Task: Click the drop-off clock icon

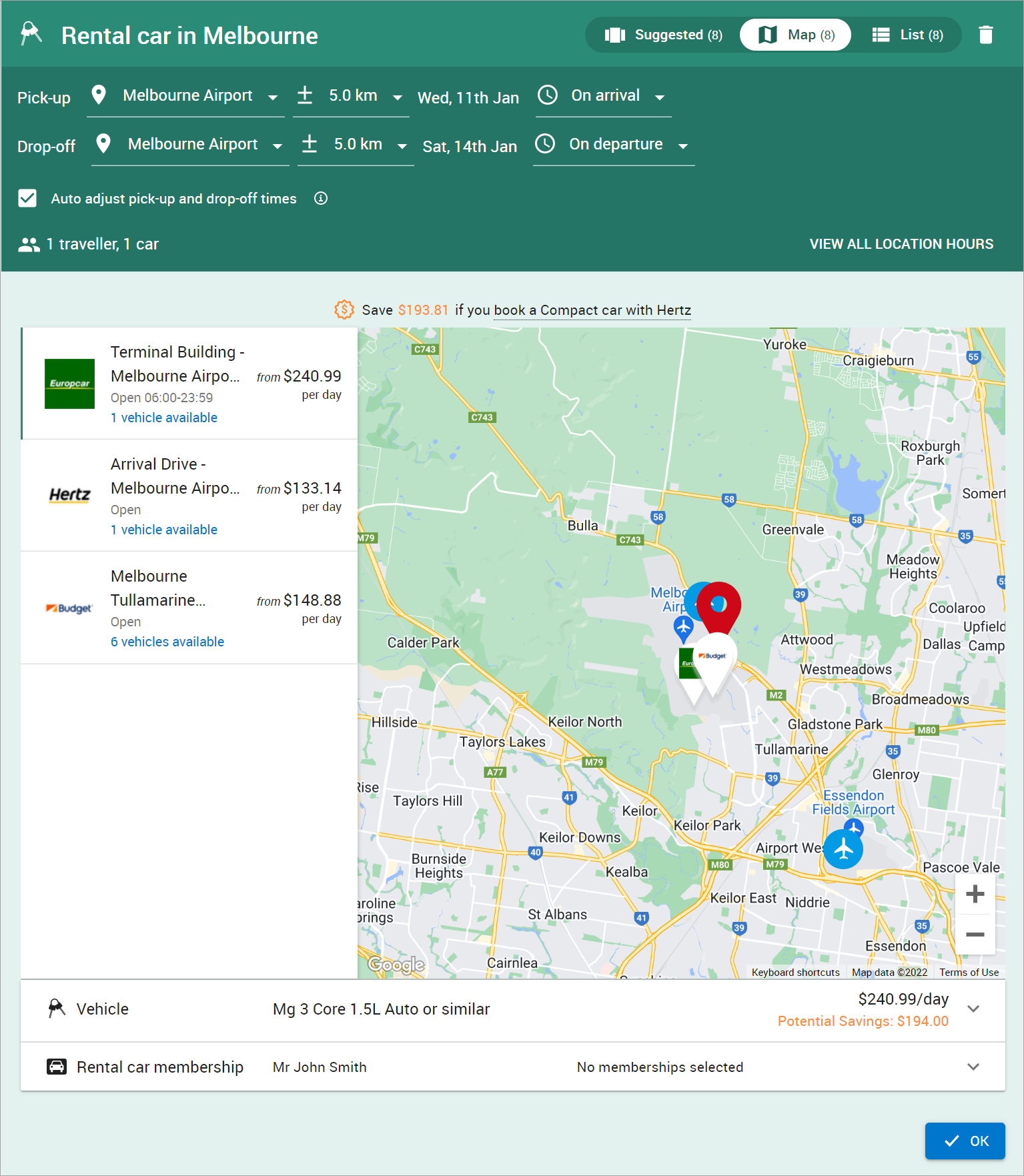Action: pyautogui.click(x=545, y=143)
